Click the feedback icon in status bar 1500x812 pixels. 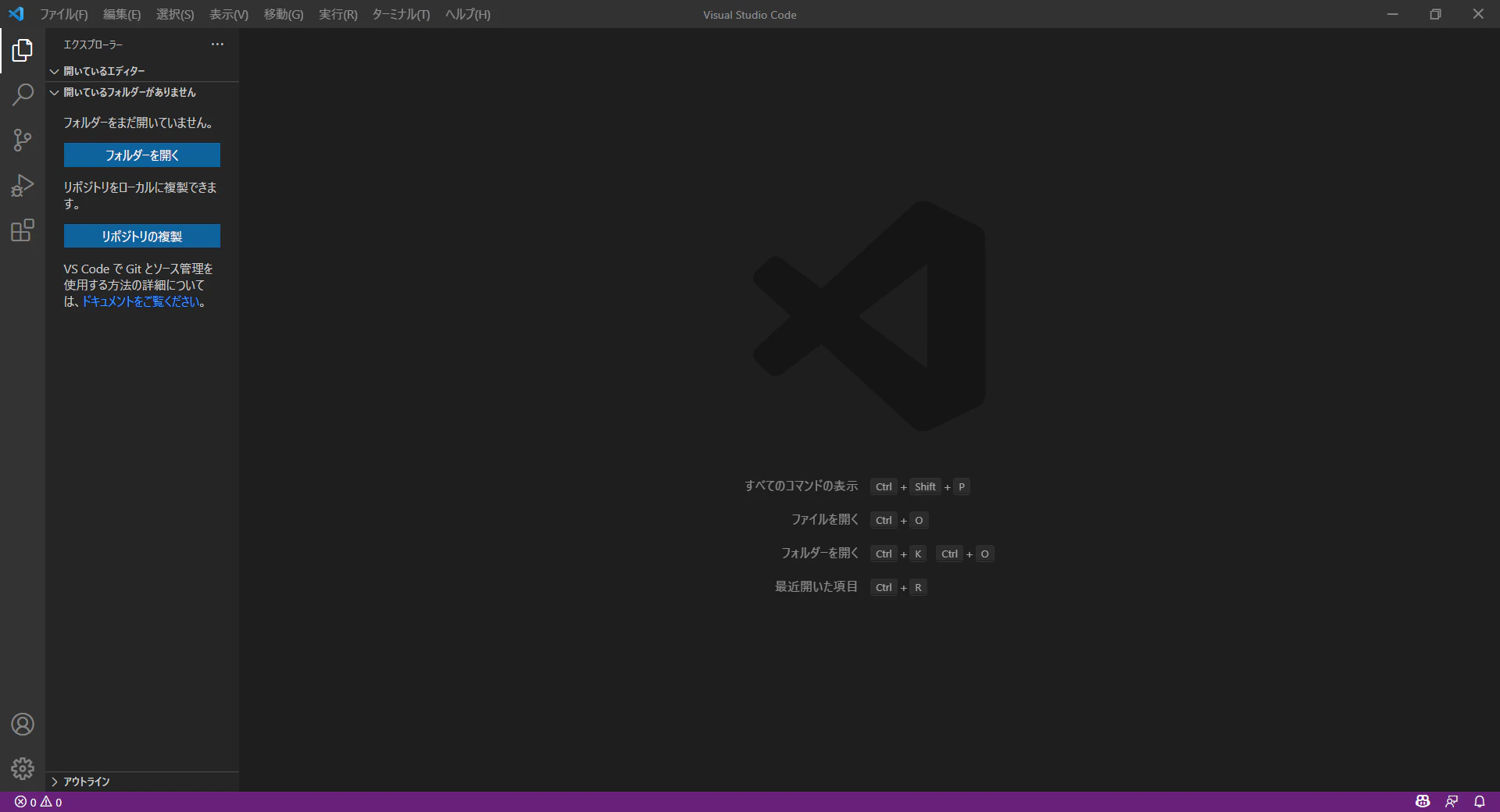(1452, 802)
